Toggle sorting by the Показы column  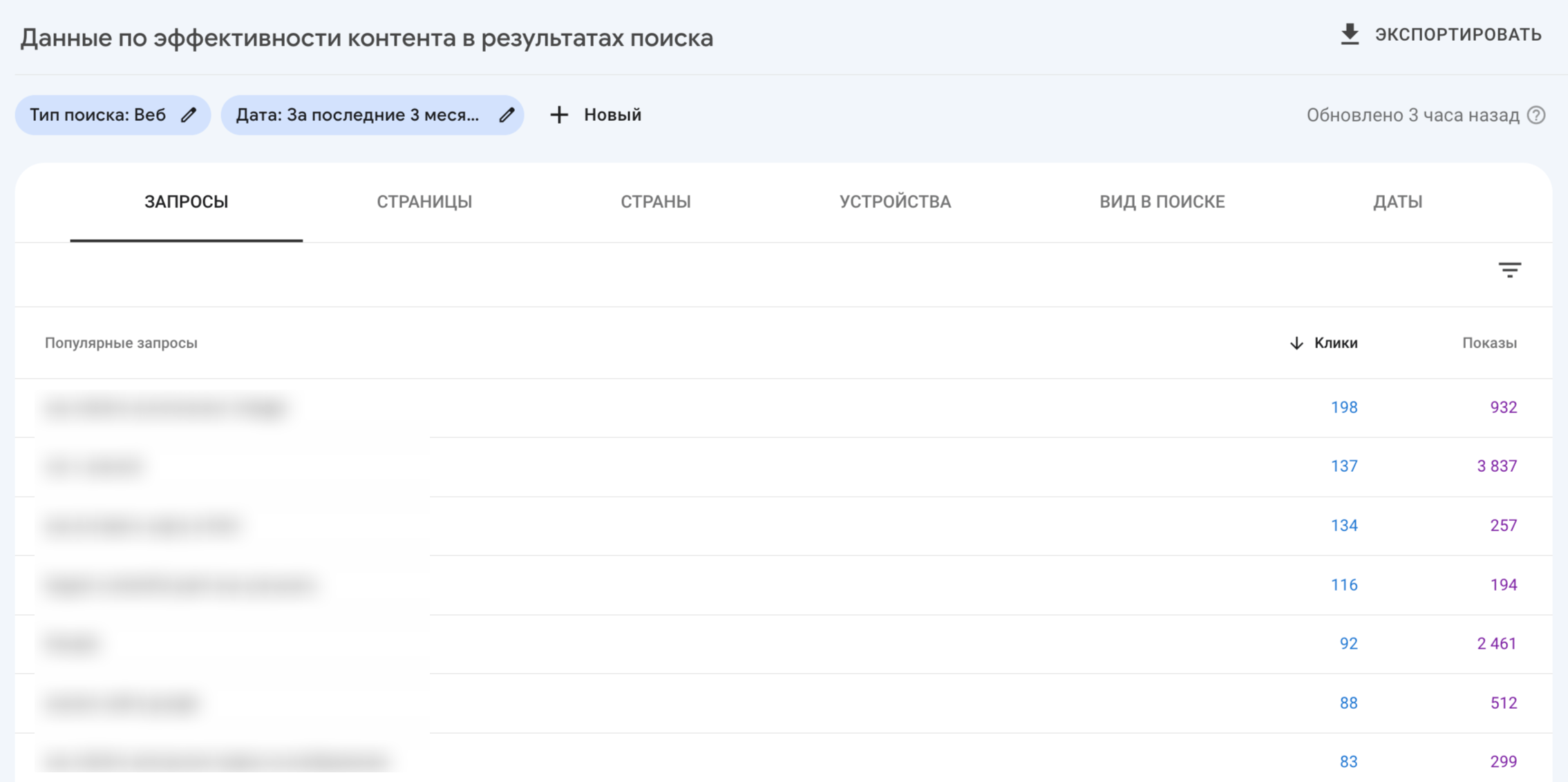point(1490,342)
